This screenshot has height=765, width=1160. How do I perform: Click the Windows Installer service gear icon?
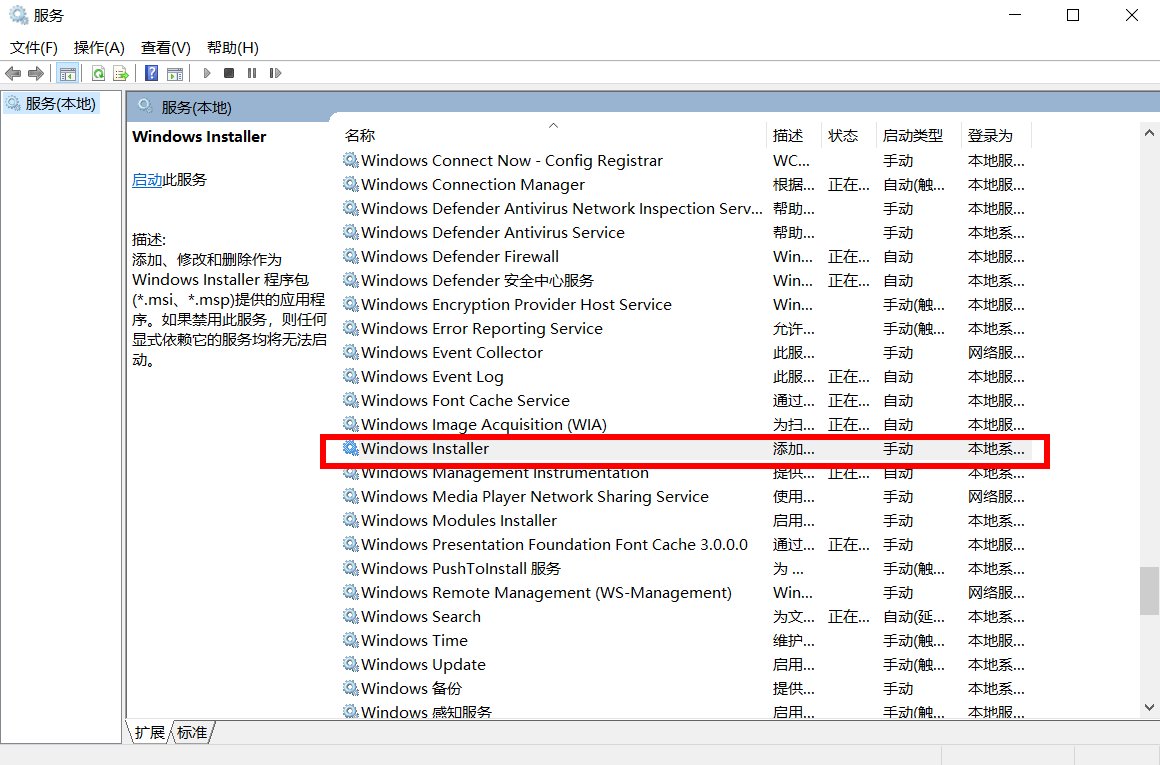click(x=351, y=449)
